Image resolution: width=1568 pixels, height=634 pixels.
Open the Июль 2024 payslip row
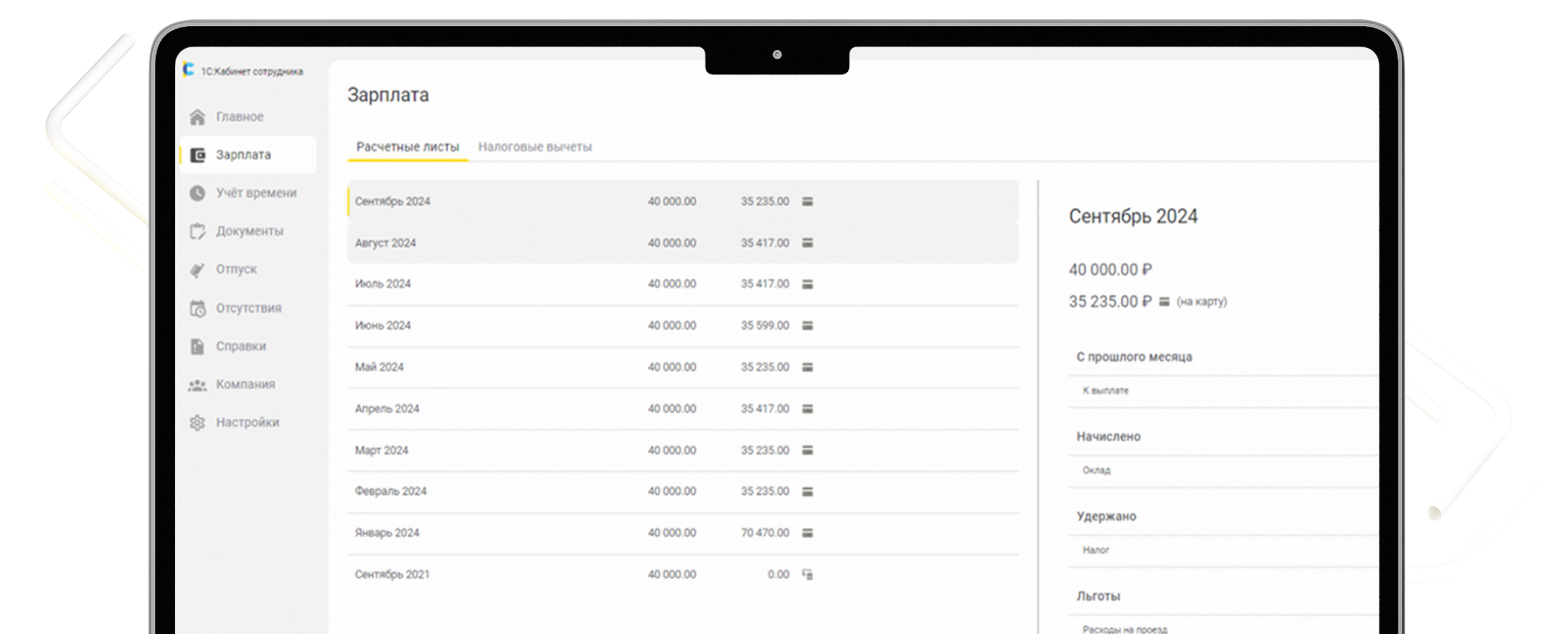382,284
